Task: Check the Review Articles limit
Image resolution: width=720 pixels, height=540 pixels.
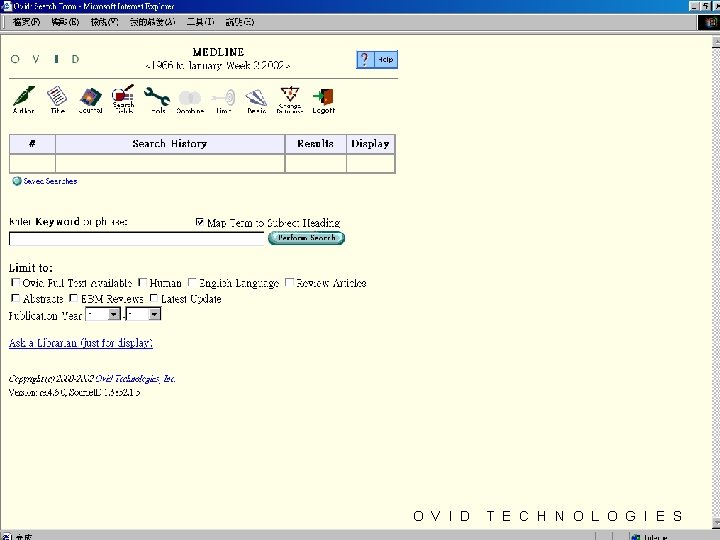Action: click(x=289, y=282)
